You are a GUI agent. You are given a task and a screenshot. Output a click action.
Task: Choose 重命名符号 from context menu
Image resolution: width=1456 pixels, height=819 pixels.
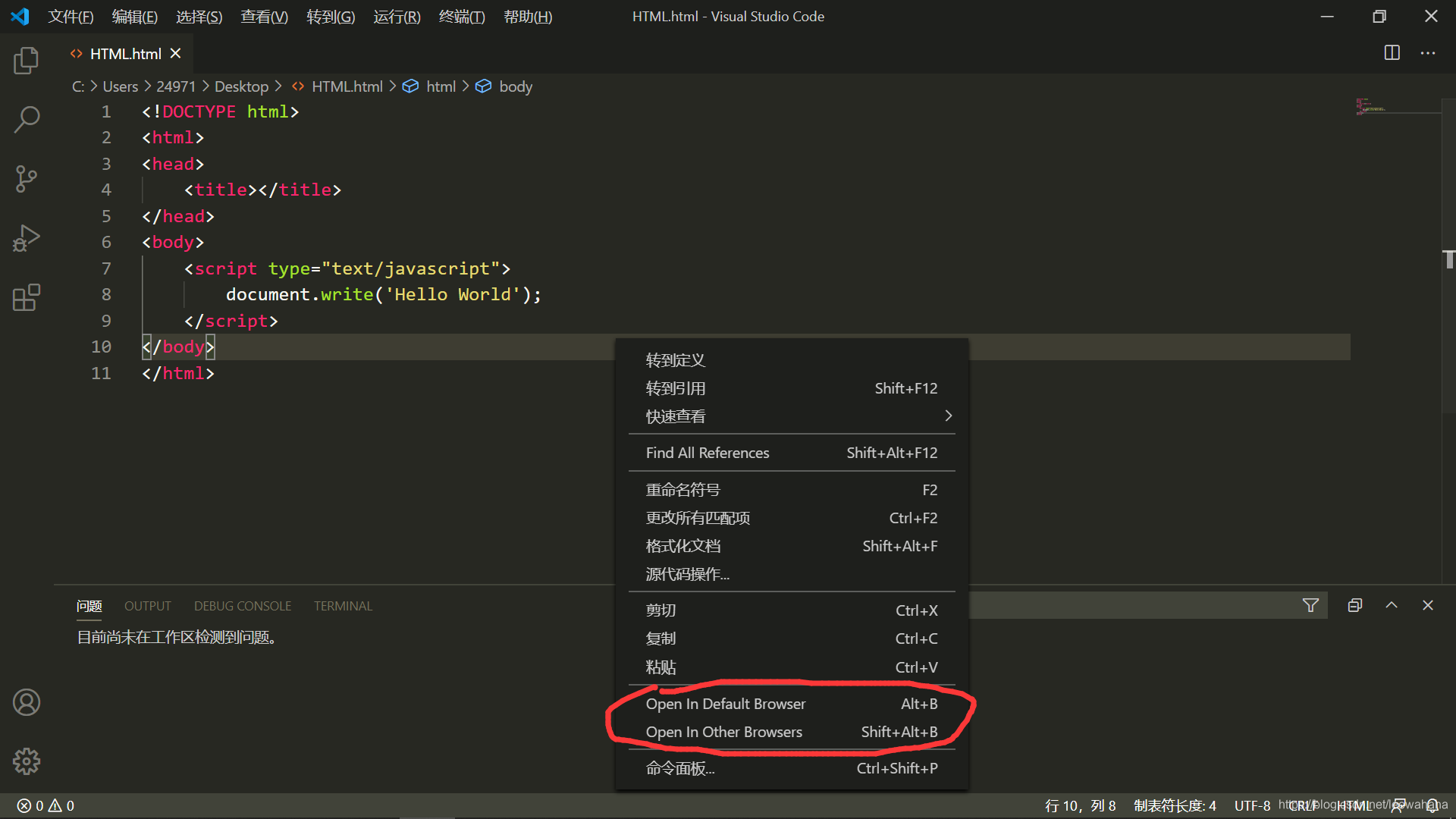792,490
